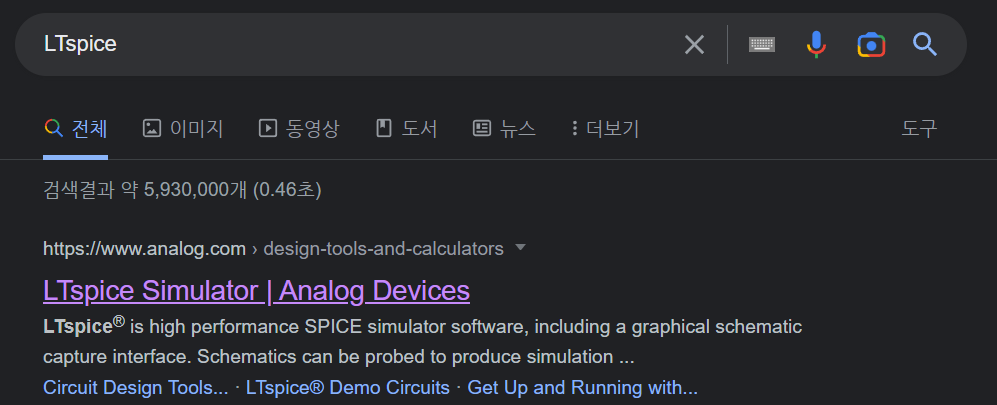Click the https://www.analog.com URL text
The image size is (997, 405).
(x=144, y=249)
